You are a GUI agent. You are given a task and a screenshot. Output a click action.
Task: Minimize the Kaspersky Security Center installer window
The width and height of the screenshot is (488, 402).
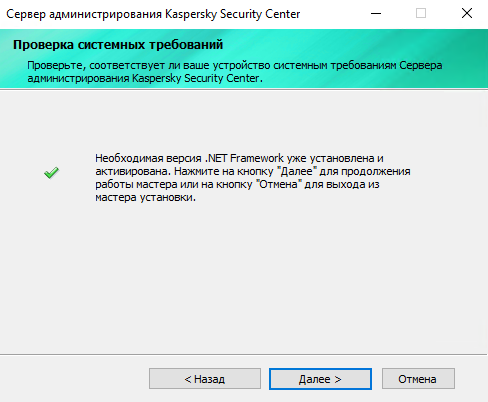pos(376,14)
